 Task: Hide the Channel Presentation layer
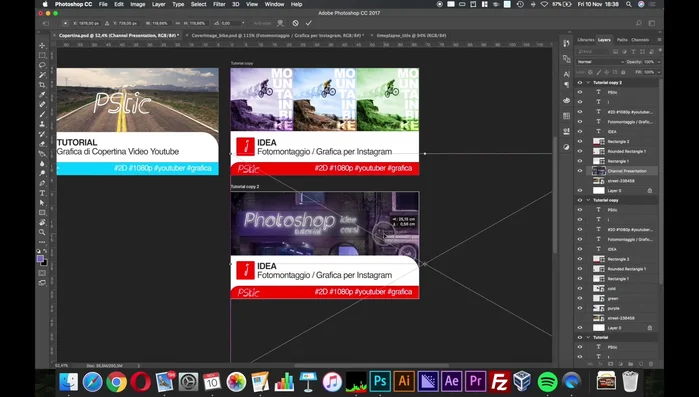(x=580, y=171)
